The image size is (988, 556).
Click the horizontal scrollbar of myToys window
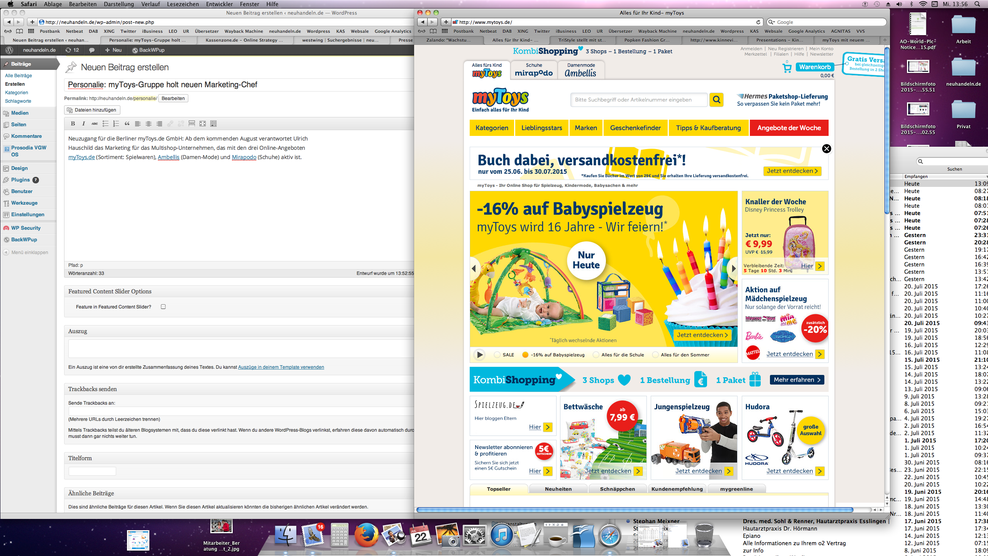click(x=635, y=509)
